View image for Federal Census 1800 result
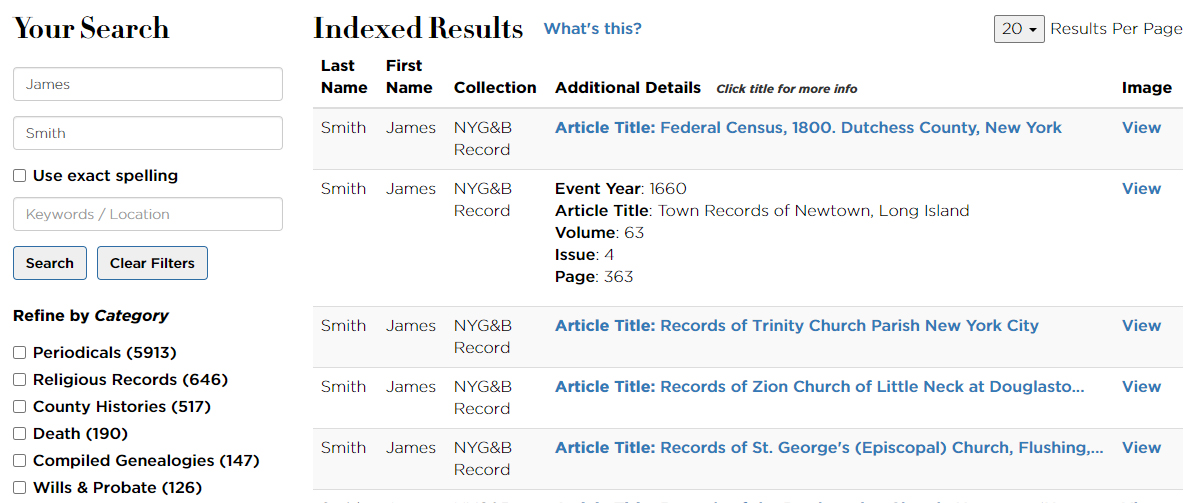Viewport: 1200px width, 503px height. 1141,128
